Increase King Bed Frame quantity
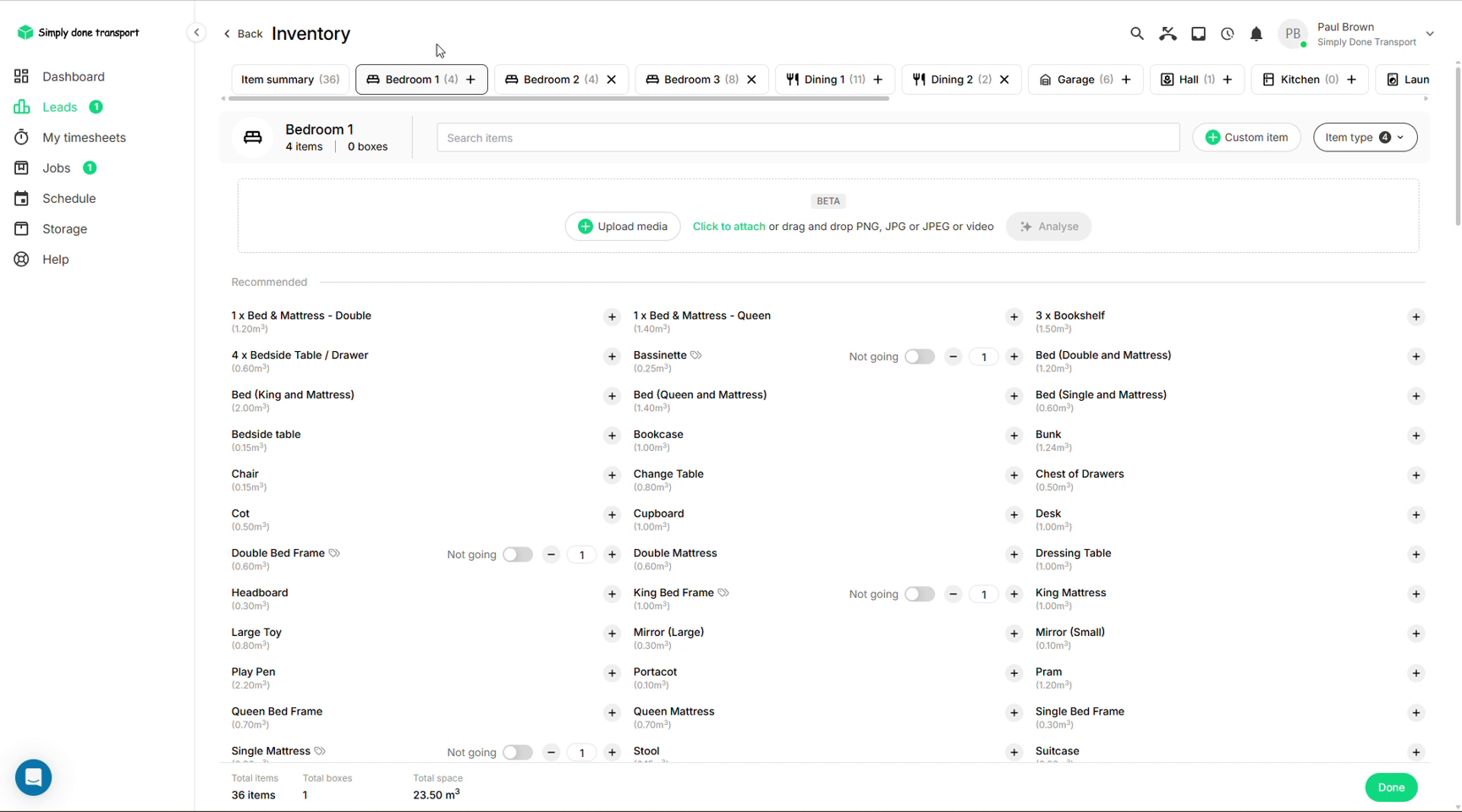Screen dimensions: 1462x812 [x=1014, y=595]
